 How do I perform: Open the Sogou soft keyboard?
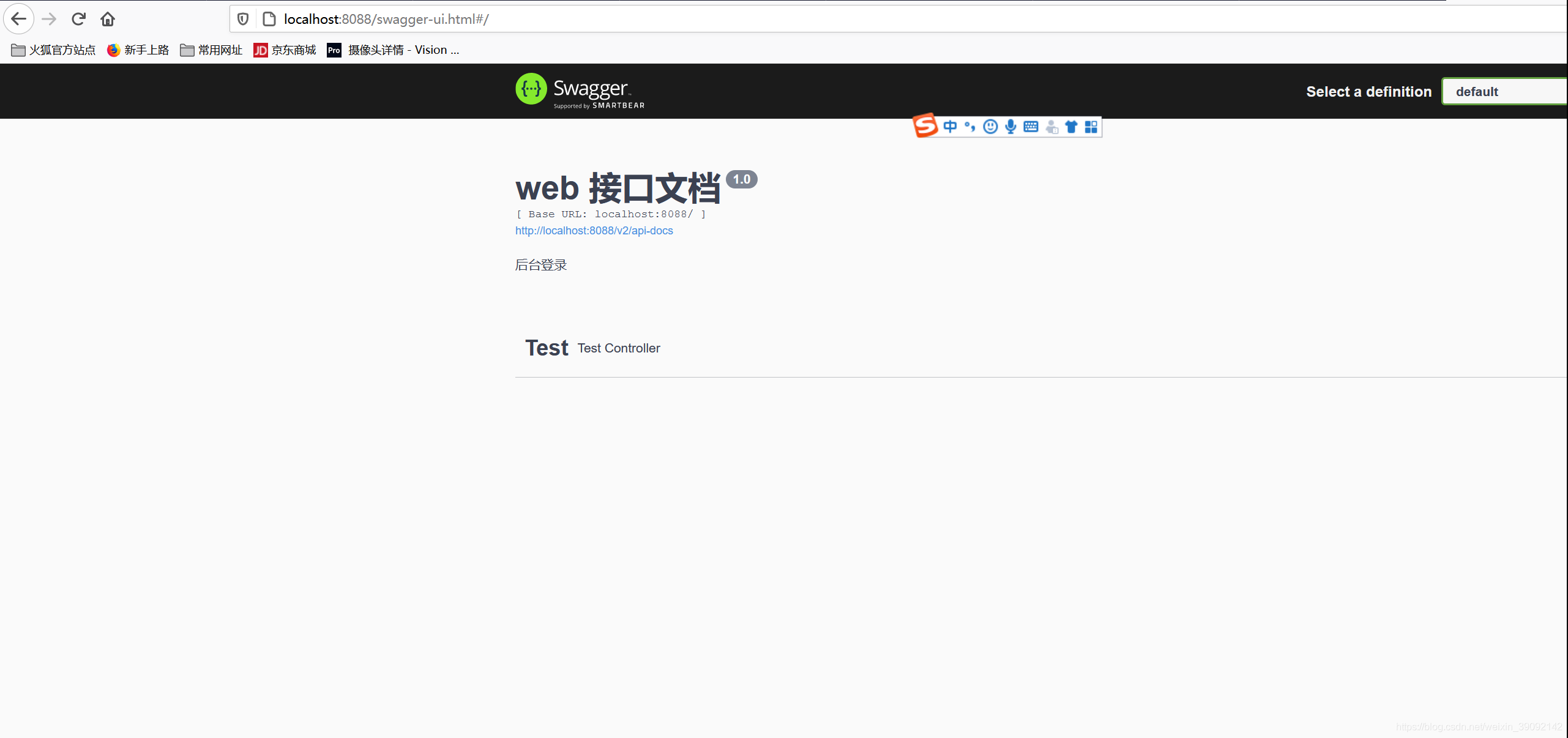(1031, 127)
